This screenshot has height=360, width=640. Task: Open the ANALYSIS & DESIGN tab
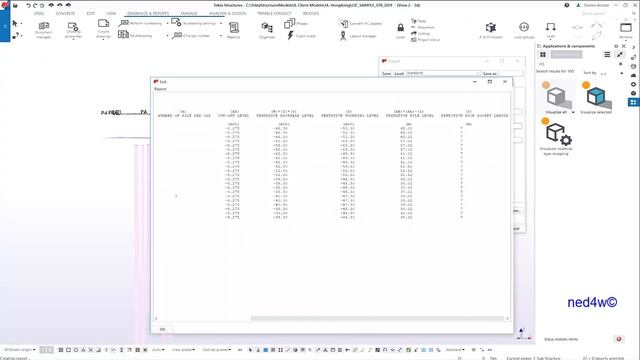click(x=227, y=13)
